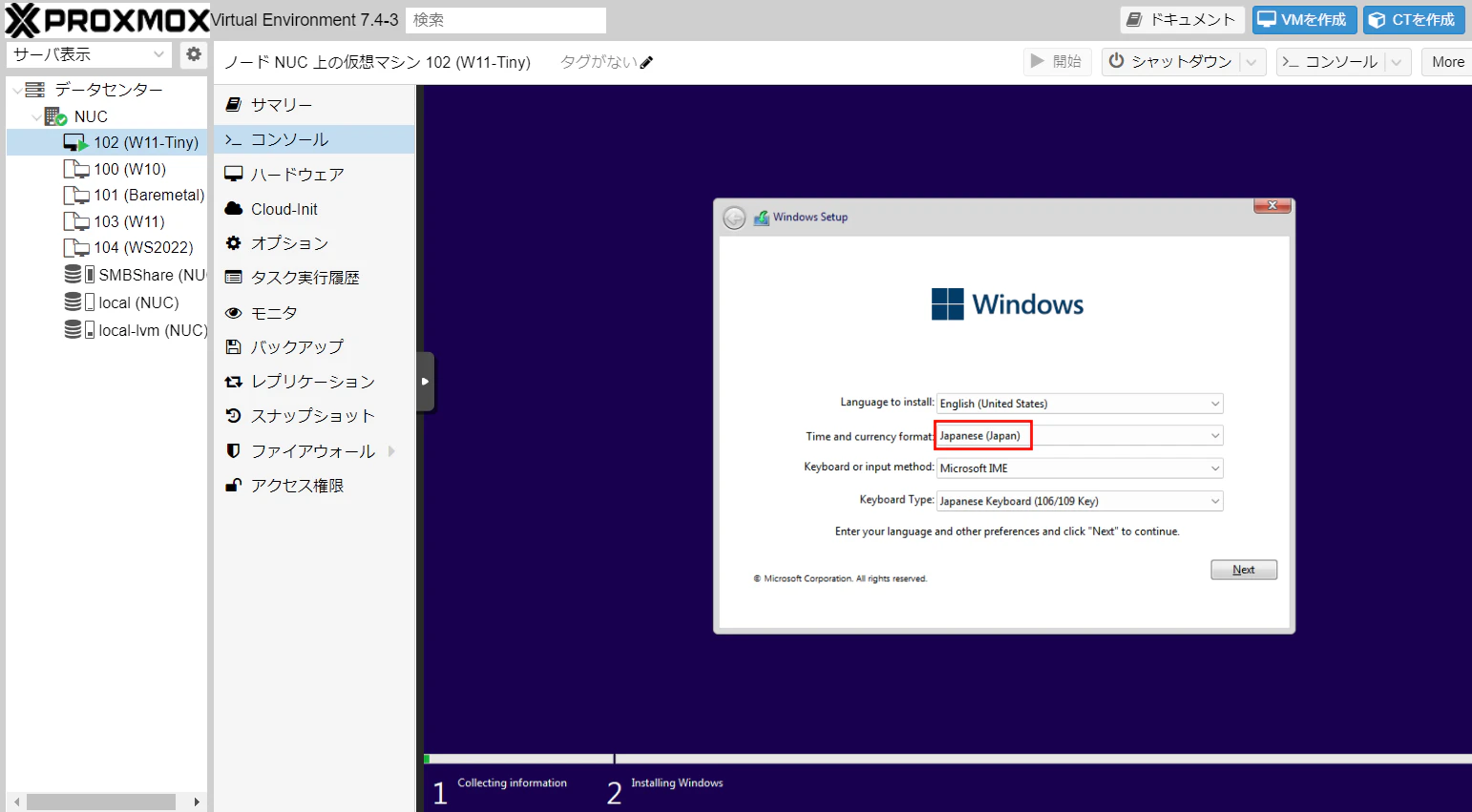
Task: Click the local-lvm storage icon
Action: click(x=78, y=330)
